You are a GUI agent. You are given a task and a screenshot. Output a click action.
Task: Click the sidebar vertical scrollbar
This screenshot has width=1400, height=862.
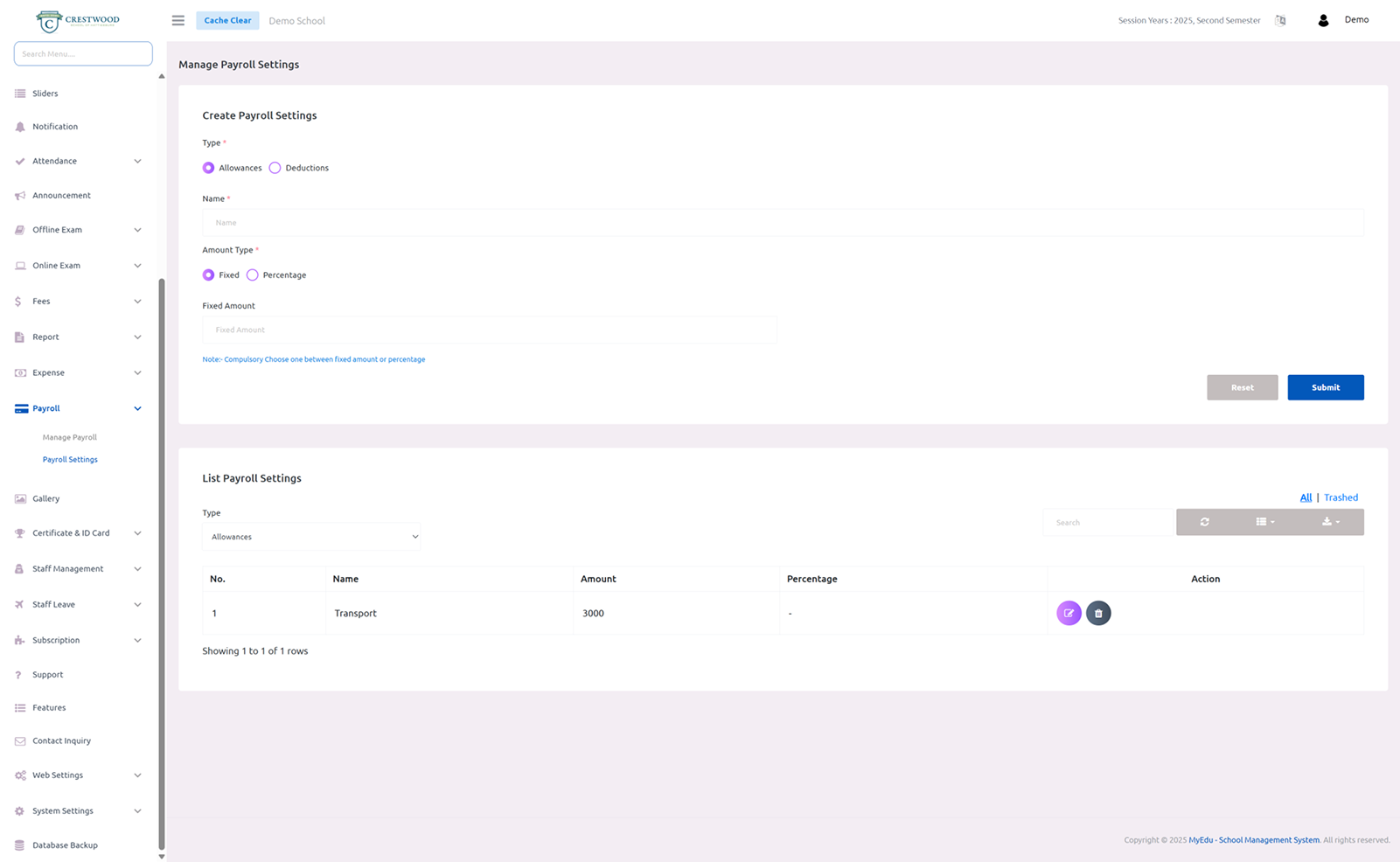point(162,560)
